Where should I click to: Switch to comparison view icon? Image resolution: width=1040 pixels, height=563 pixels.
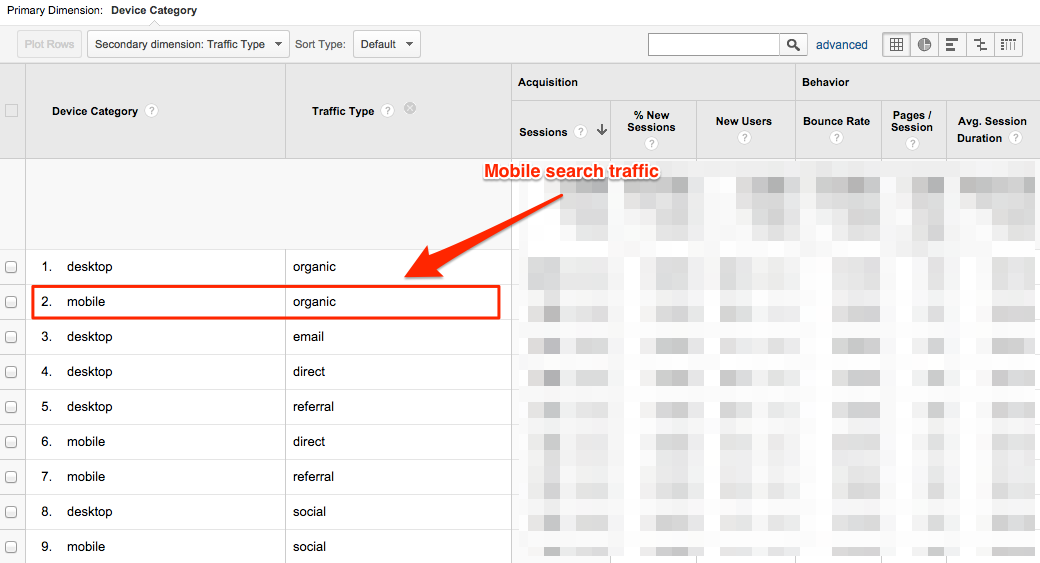[x=980, y=44]
